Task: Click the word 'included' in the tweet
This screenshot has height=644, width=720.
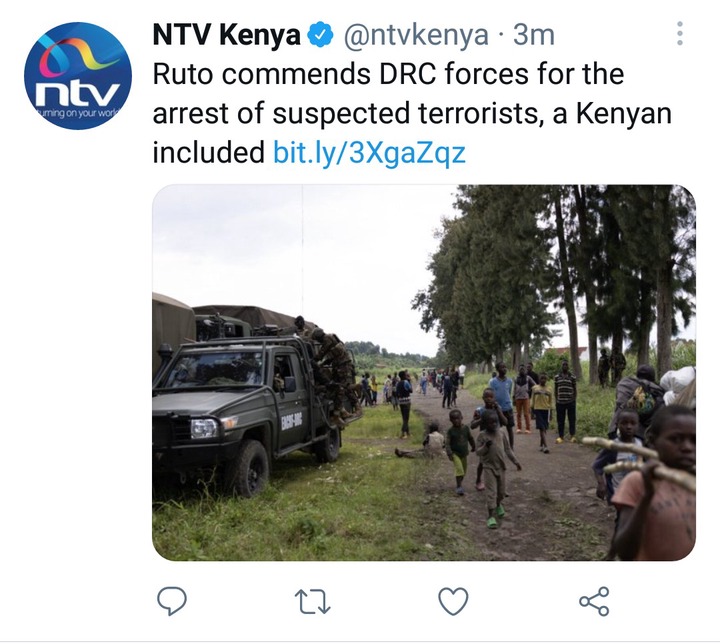Action: (208, 153)
